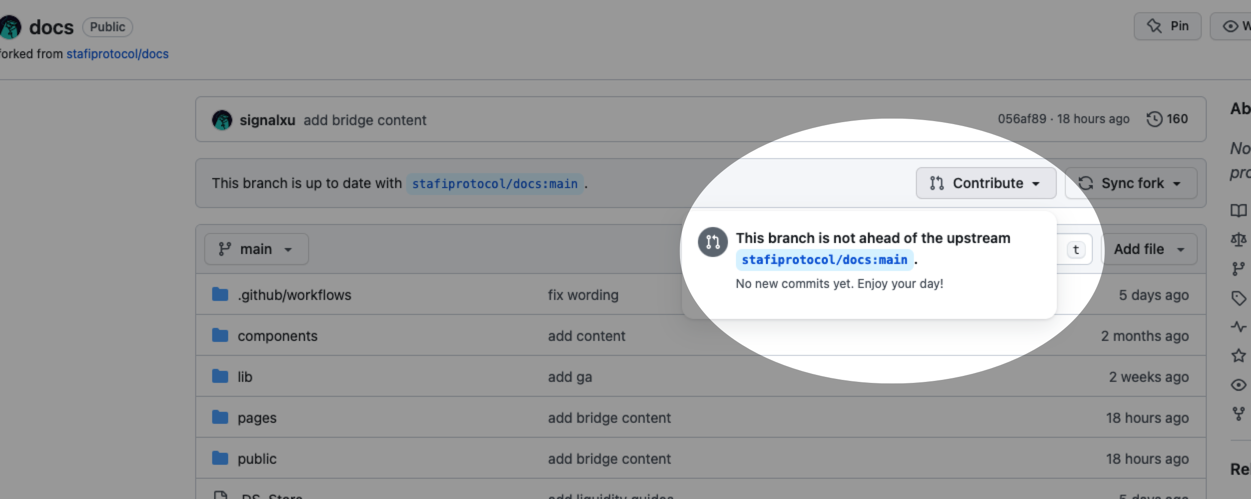Click stafiprotocol/docs:main link inside popover
The height and width of the screenshot is (499, 1251).
pyautogui.click(x=825, y=260)
